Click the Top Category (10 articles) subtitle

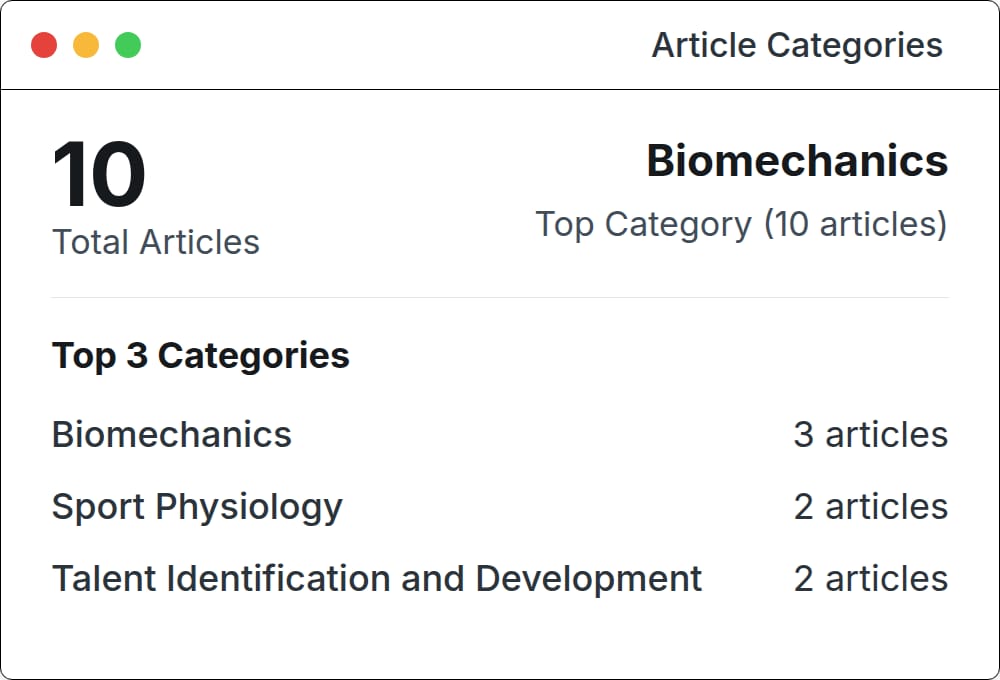click(741, 224)
